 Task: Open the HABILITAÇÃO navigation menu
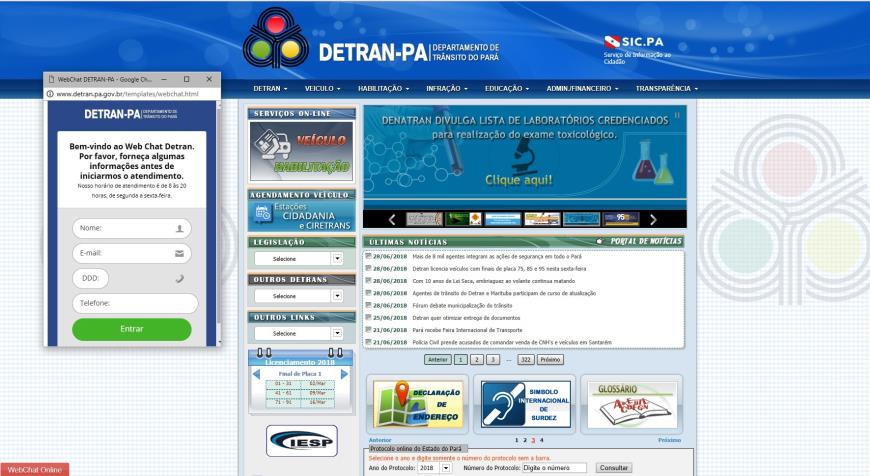click(x=384, y=88)
